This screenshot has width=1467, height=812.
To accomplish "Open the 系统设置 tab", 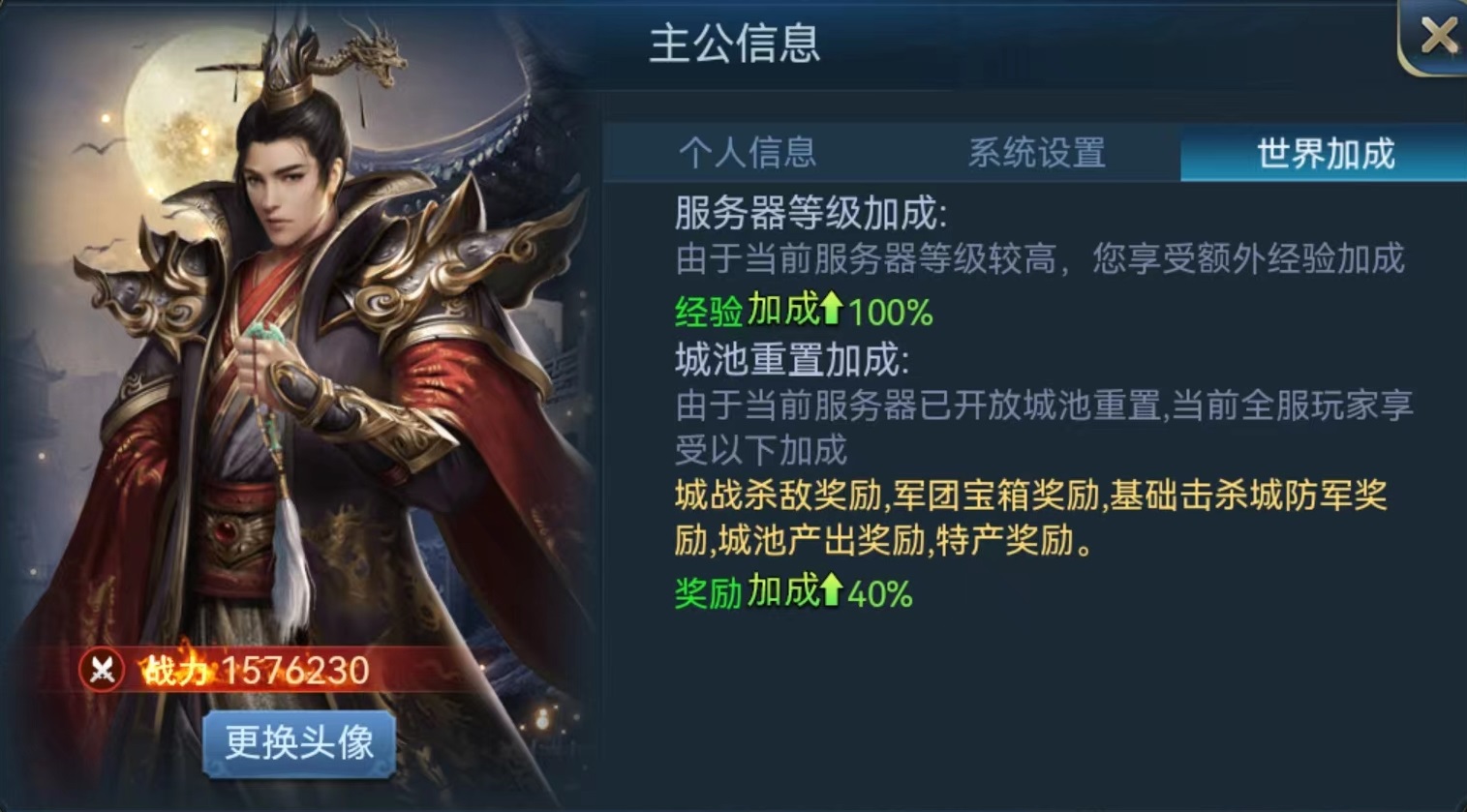I will [x=1036, y=153].
